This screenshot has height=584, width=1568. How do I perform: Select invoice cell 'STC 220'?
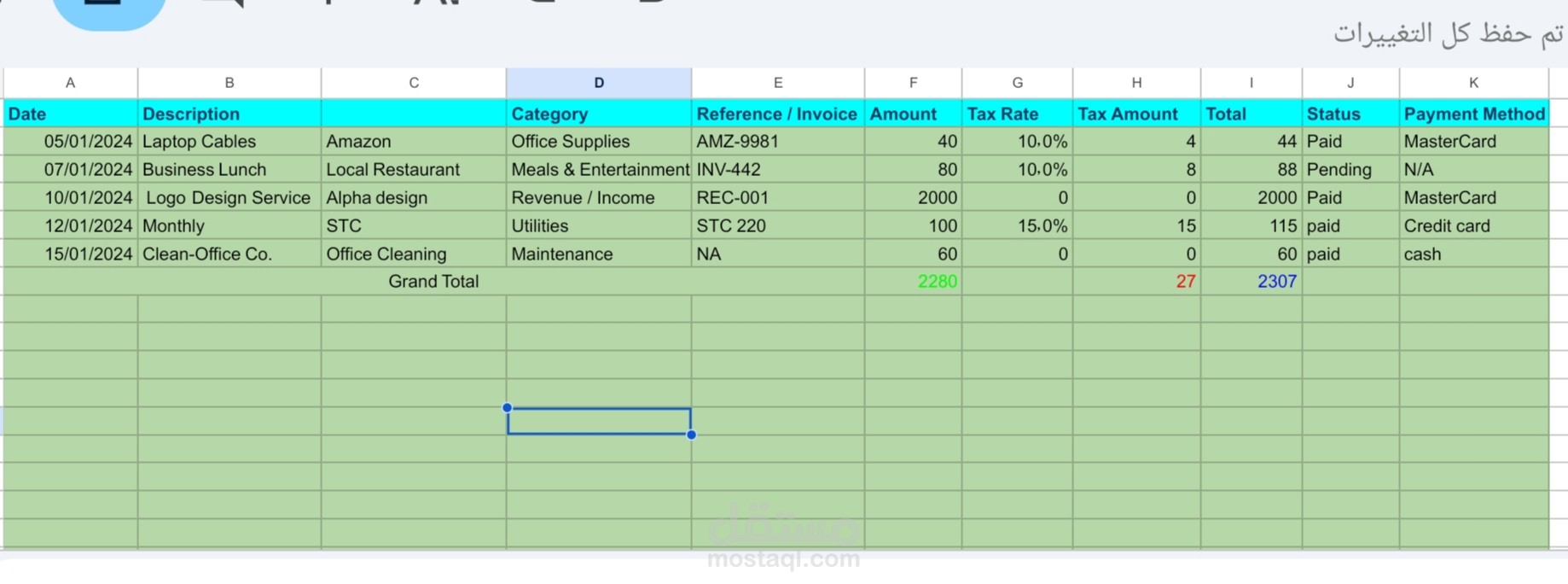click(x=778, y=226)
